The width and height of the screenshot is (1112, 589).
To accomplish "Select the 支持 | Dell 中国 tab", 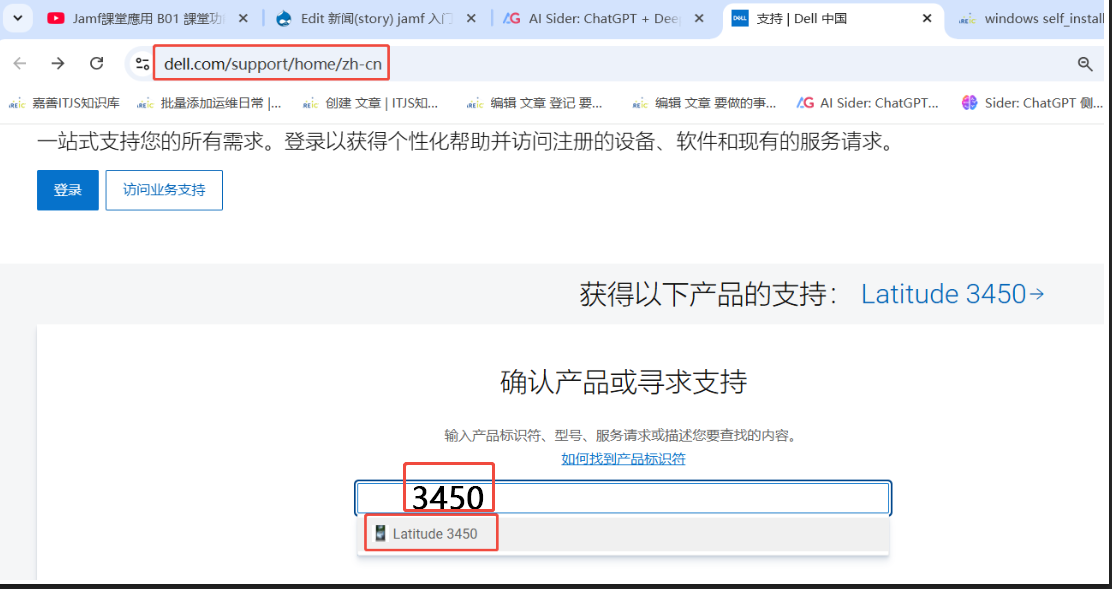I will click(833, 19).
